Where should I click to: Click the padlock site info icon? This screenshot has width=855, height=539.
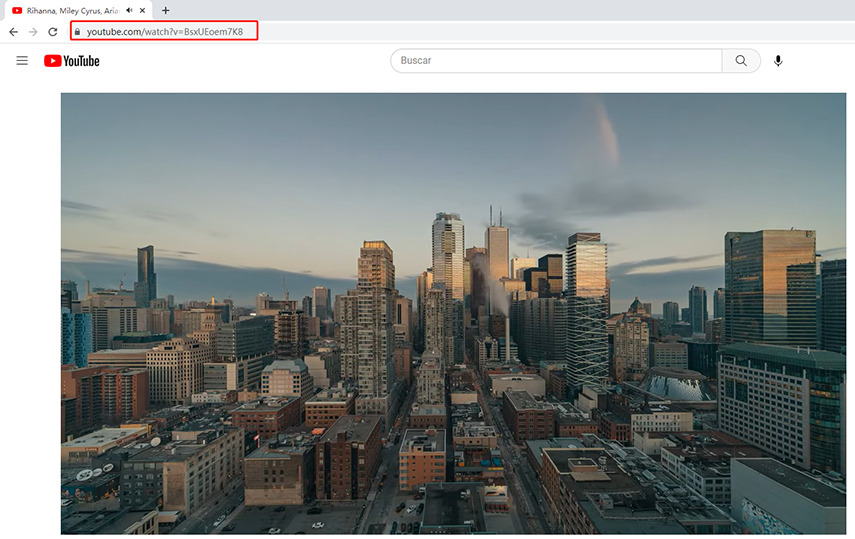point(77,32)
